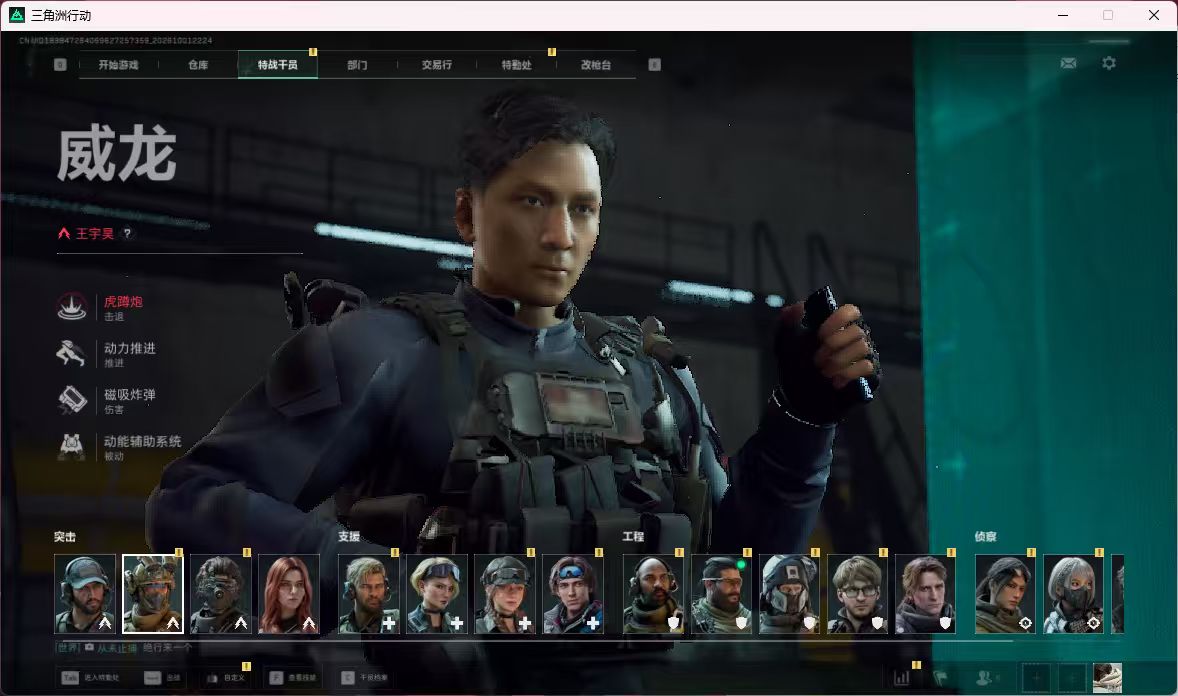Switch to the 特勤处 tab
The height and width of the screenshot is (696, 1178).
tap(516, 65)
